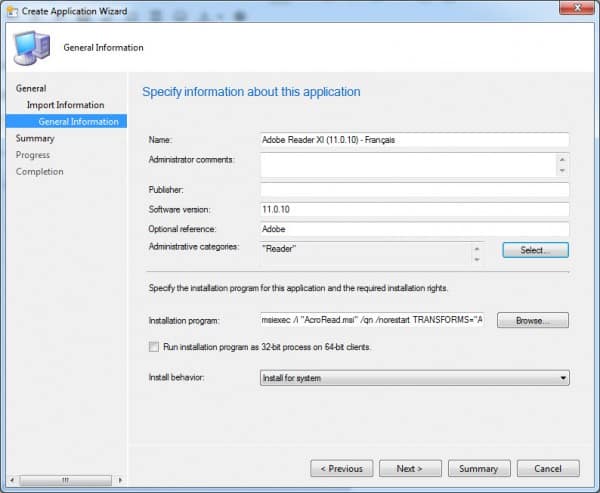Click the wizard computer icon in header
This screenshot has width=600, height=493.
click(x=30, y=47)
